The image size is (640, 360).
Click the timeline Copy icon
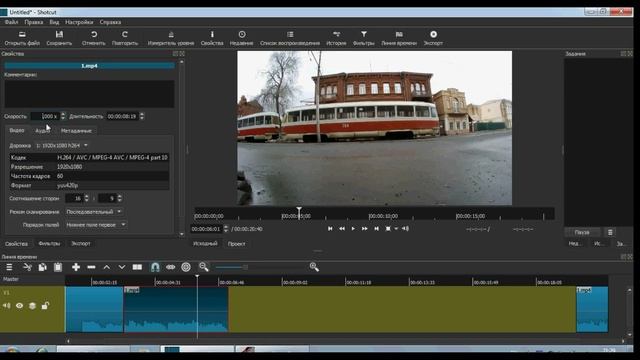click(x=42, y=267)
